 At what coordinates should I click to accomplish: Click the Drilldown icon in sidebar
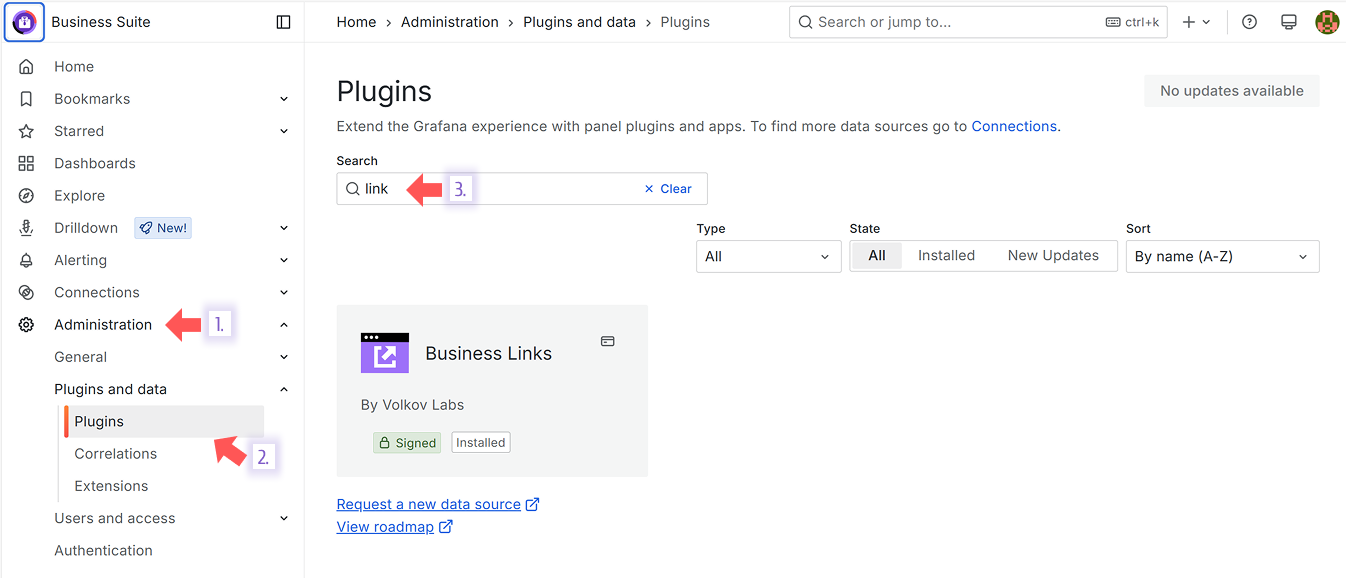tap(26, 228)
